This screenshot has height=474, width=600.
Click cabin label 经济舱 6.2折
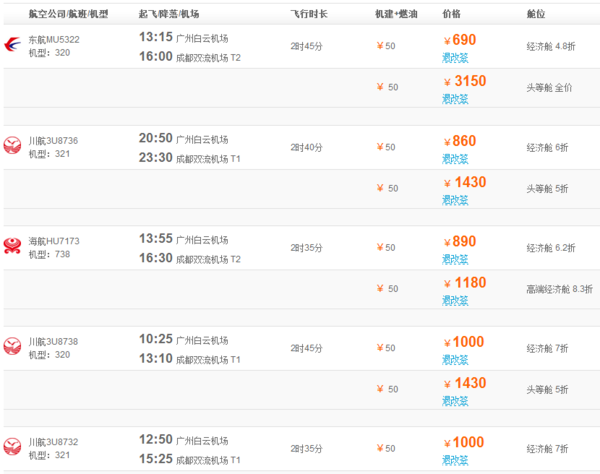coord(551,248)
